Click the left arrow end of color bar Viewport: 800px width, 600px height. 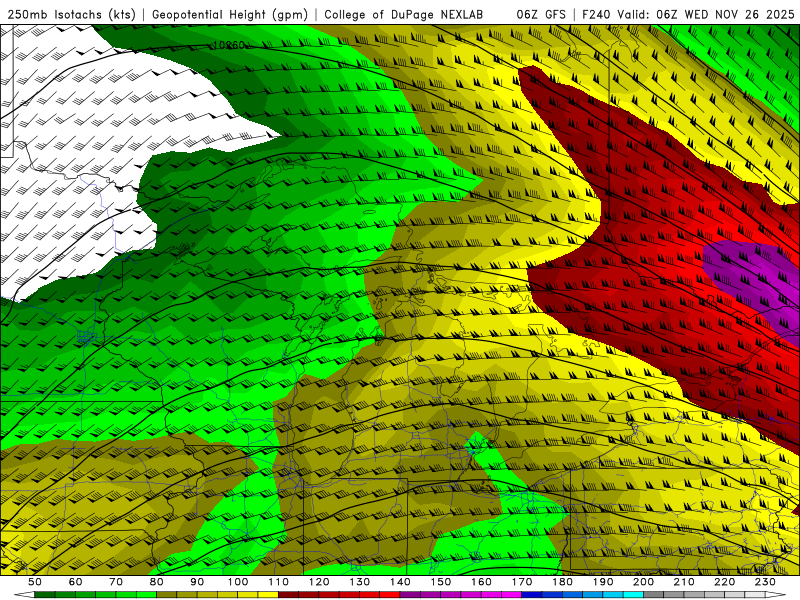[x=24, y=595]
